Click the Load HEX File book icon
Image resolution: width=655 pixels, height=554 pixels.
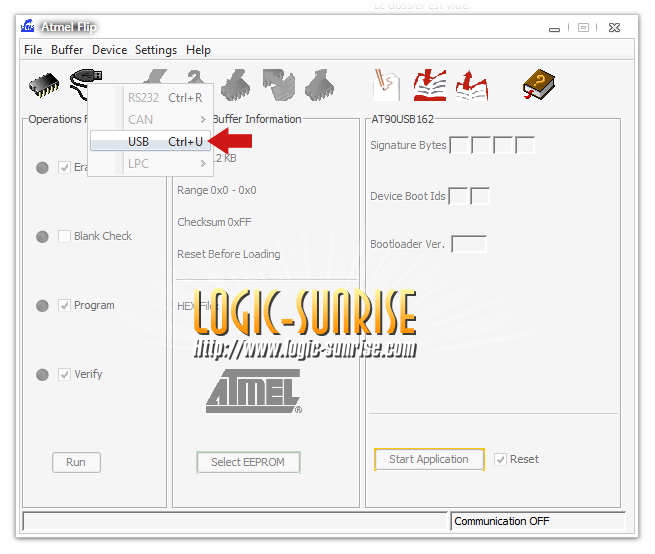pos(430,85)
